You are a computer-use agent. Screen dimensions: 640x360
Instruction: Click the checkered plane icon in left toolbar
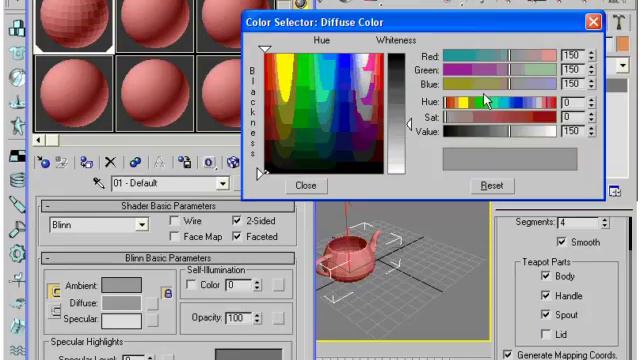[x=17, y=155]
